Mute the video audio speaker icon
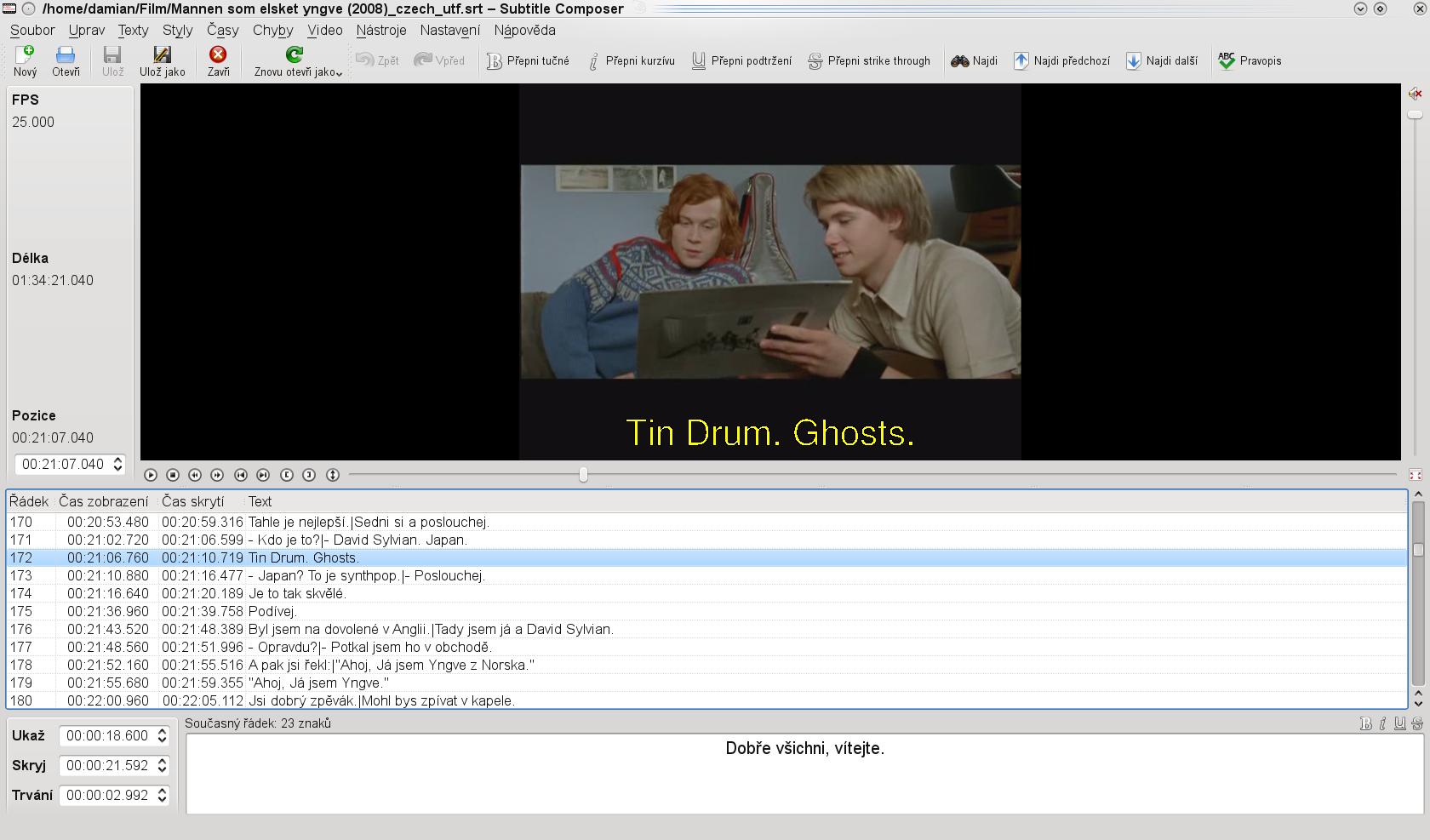Screen dimensions: 1430x840 1415,94
